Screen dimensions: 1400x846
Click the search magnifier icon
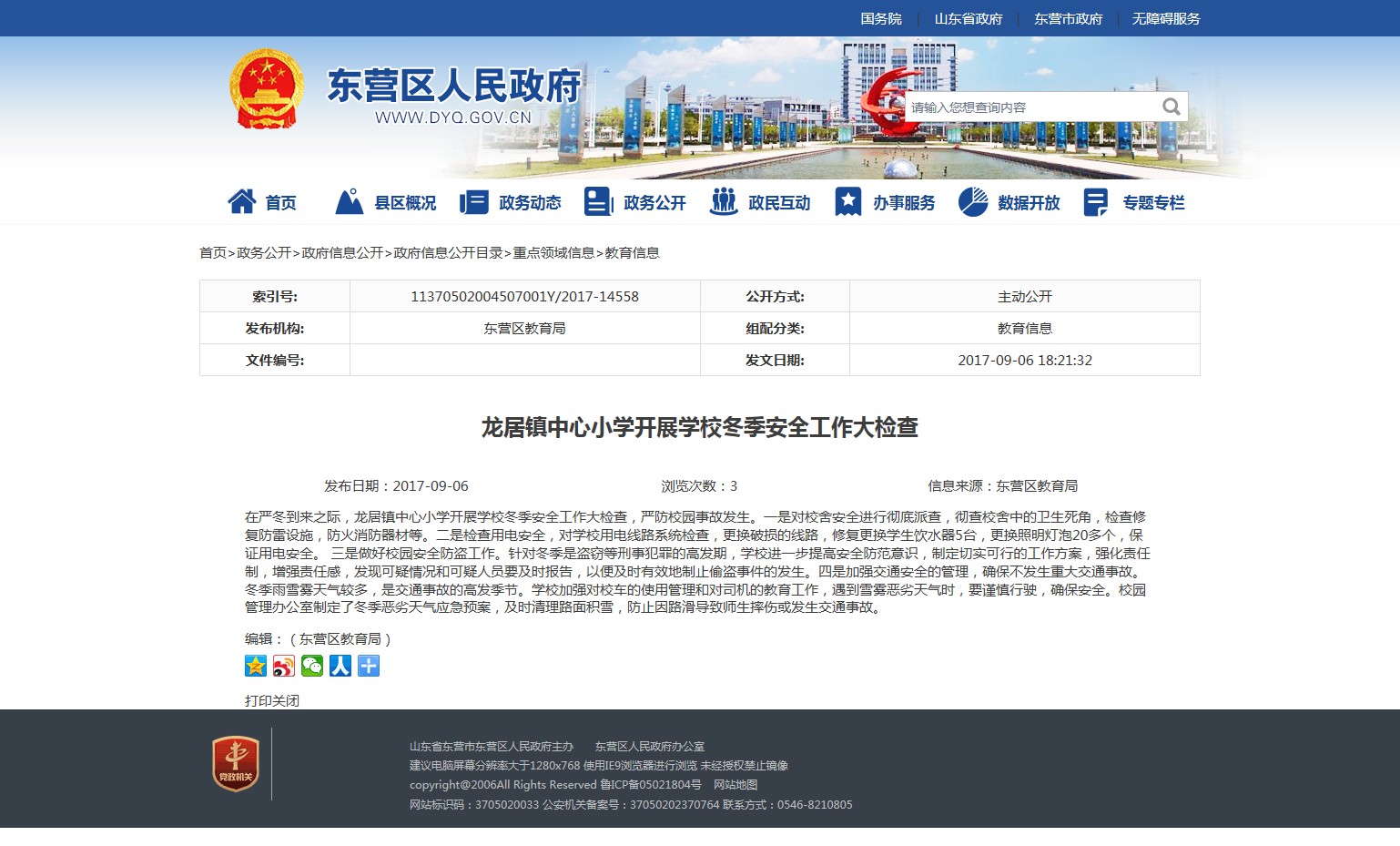(1171, 107)
